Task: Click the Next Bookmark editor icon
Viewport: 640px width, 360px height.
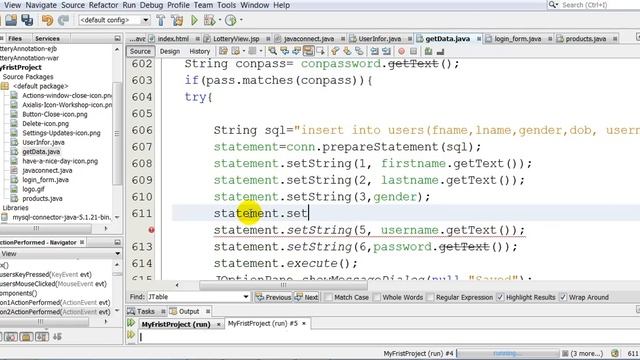Action: coord(347,51)
